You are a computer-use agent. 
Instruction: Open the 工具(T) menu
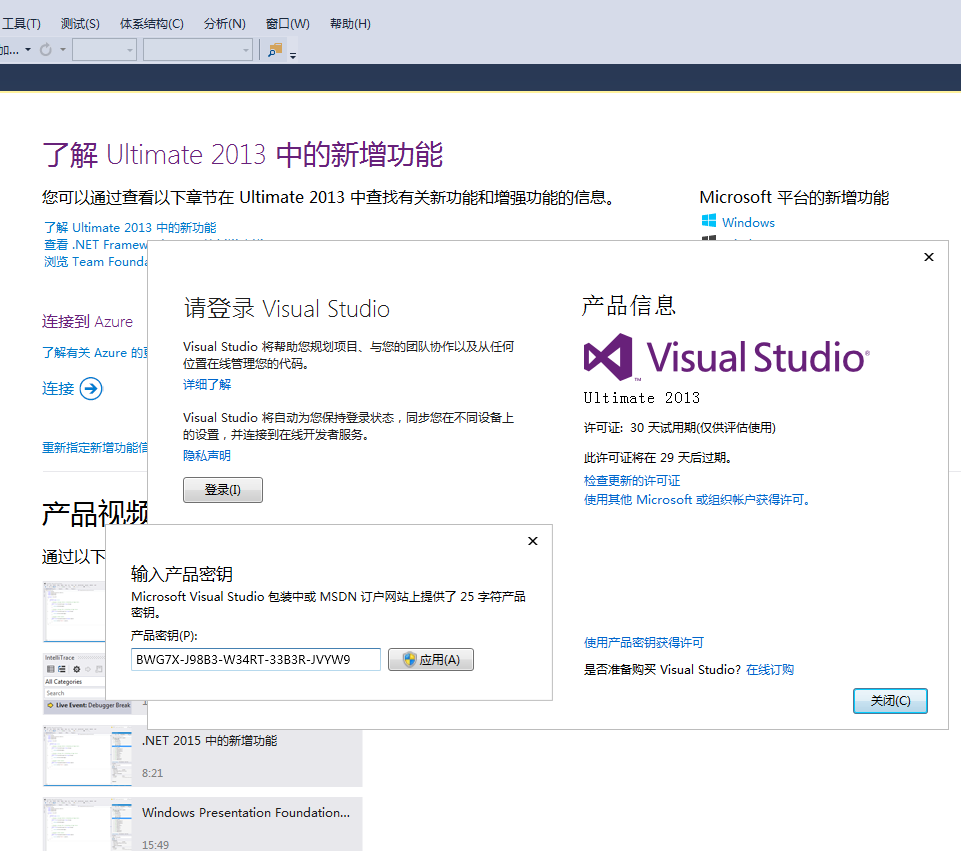[21, 24]
